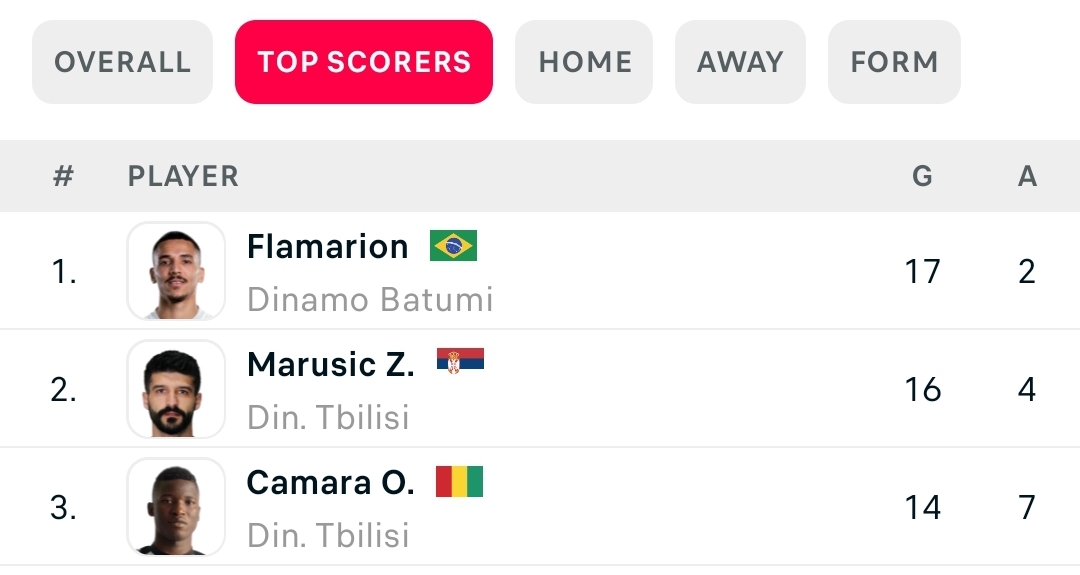
Task: Open the Dinamo Batumi team link
Action: coord(370,299)
